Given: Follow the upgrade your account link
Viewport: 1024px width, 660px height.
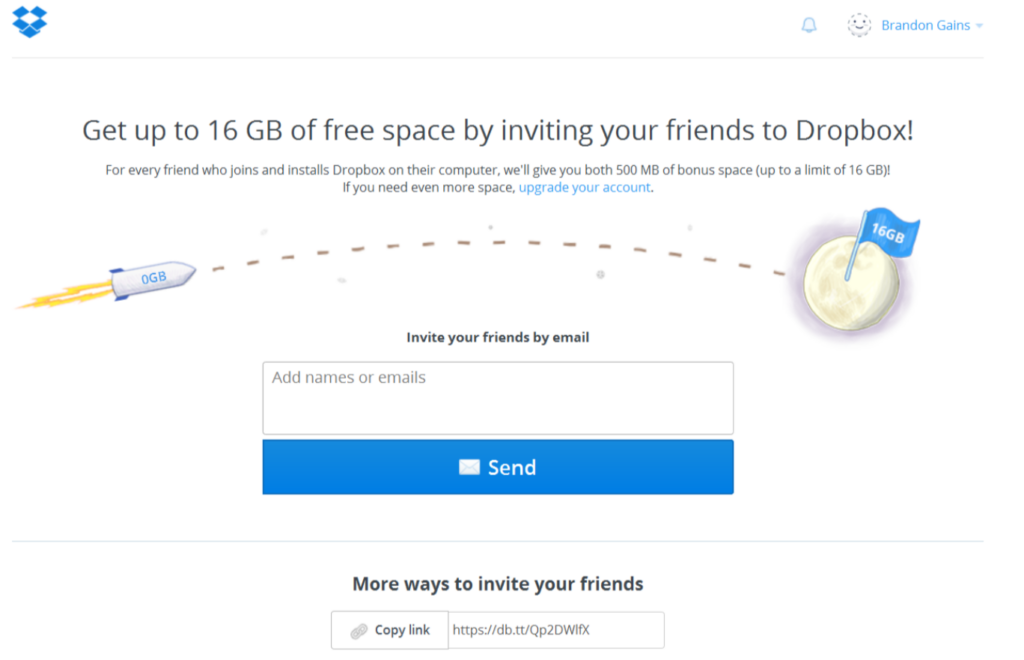Looking at the screenshot, I should coord(584,187).
